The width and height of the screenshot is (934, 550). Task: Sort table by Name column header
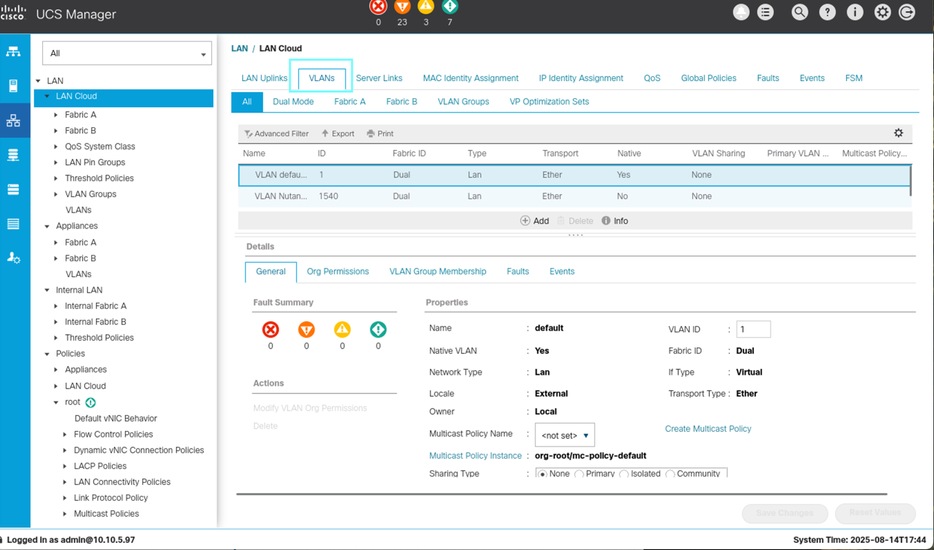pyautogui.click(x=254, y=153)
